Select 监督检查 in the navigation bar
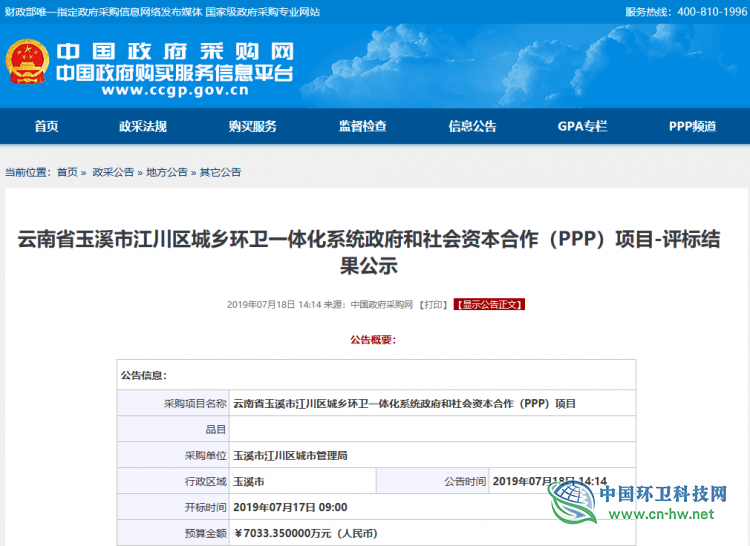Screen dimensions: 750x546 362,126
